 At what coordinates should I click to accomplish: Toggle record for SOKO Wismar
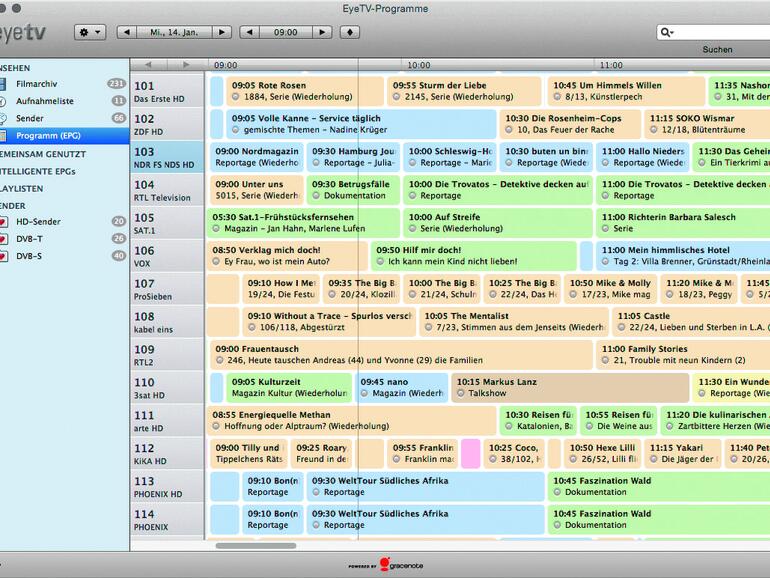(654, 130)
